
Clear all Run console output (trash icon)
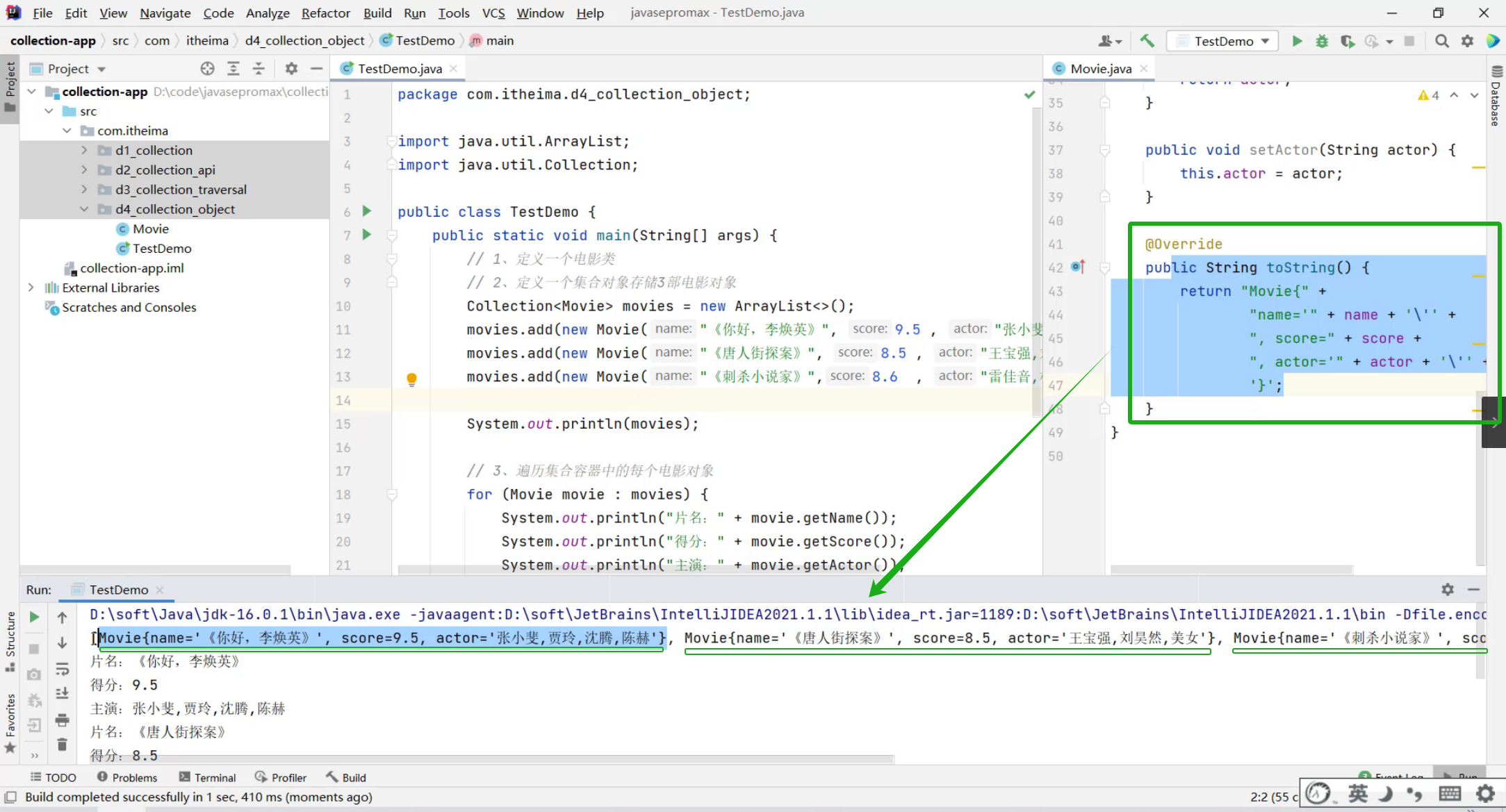point(62,745)
